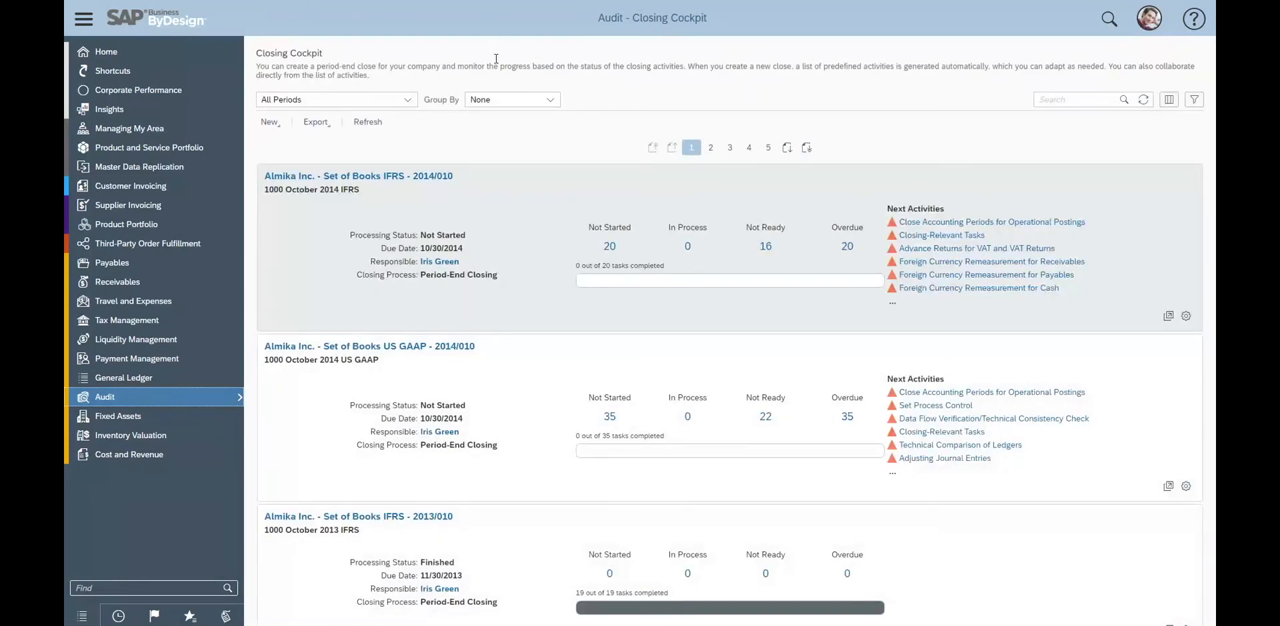
Task: Open the column layout settings icon
Action: pos(1168,99)
